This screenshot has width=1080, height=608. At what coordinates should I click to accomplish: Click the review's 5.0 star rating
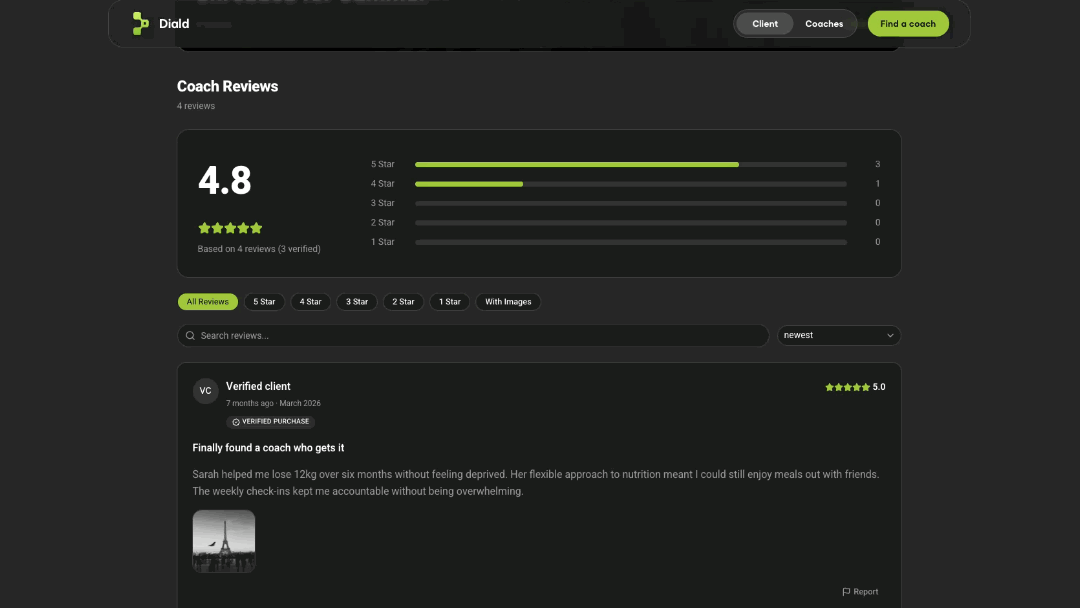point(855,387)
